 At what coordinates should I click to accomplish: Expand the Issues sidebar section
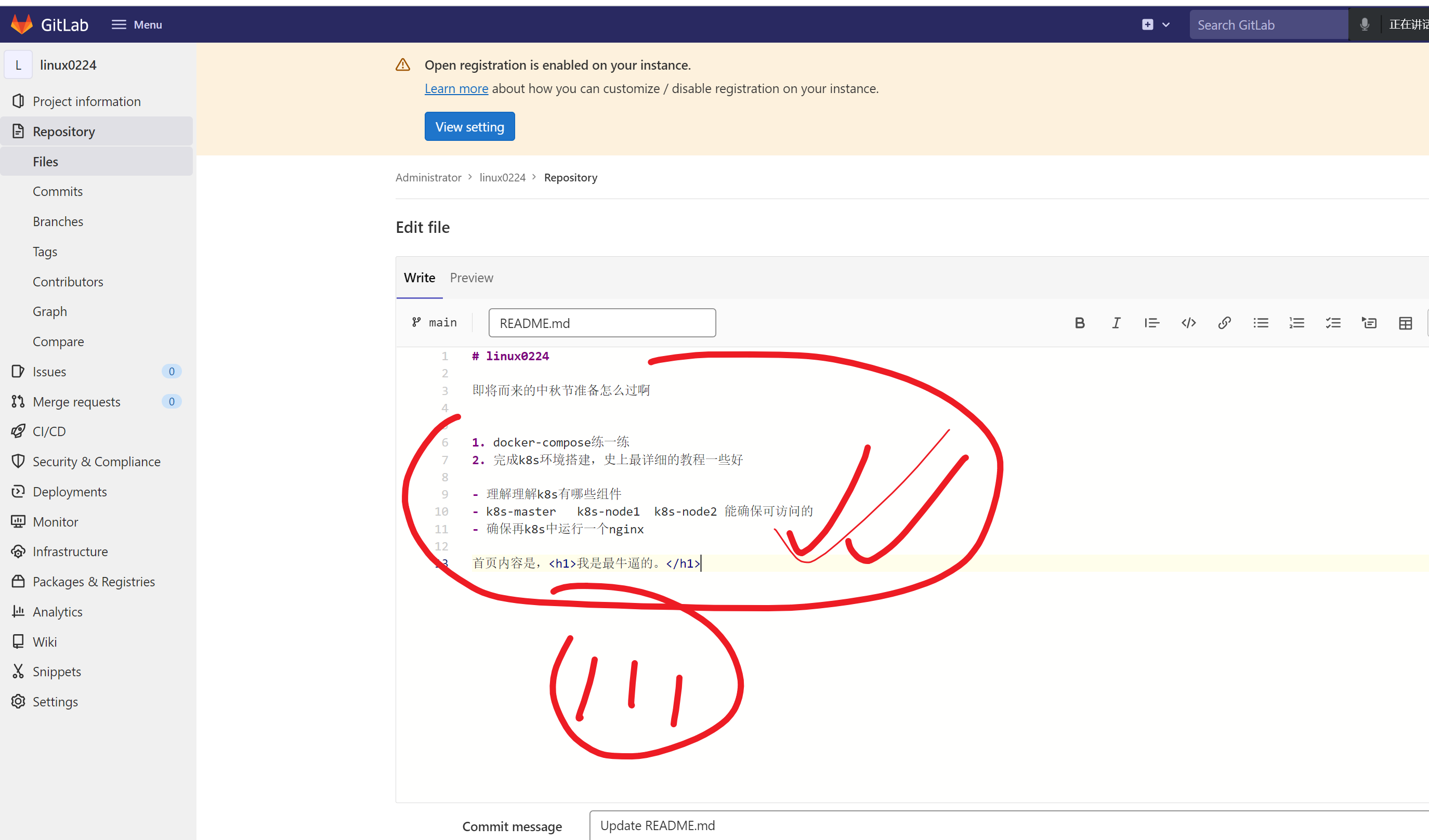coord(49,372)
